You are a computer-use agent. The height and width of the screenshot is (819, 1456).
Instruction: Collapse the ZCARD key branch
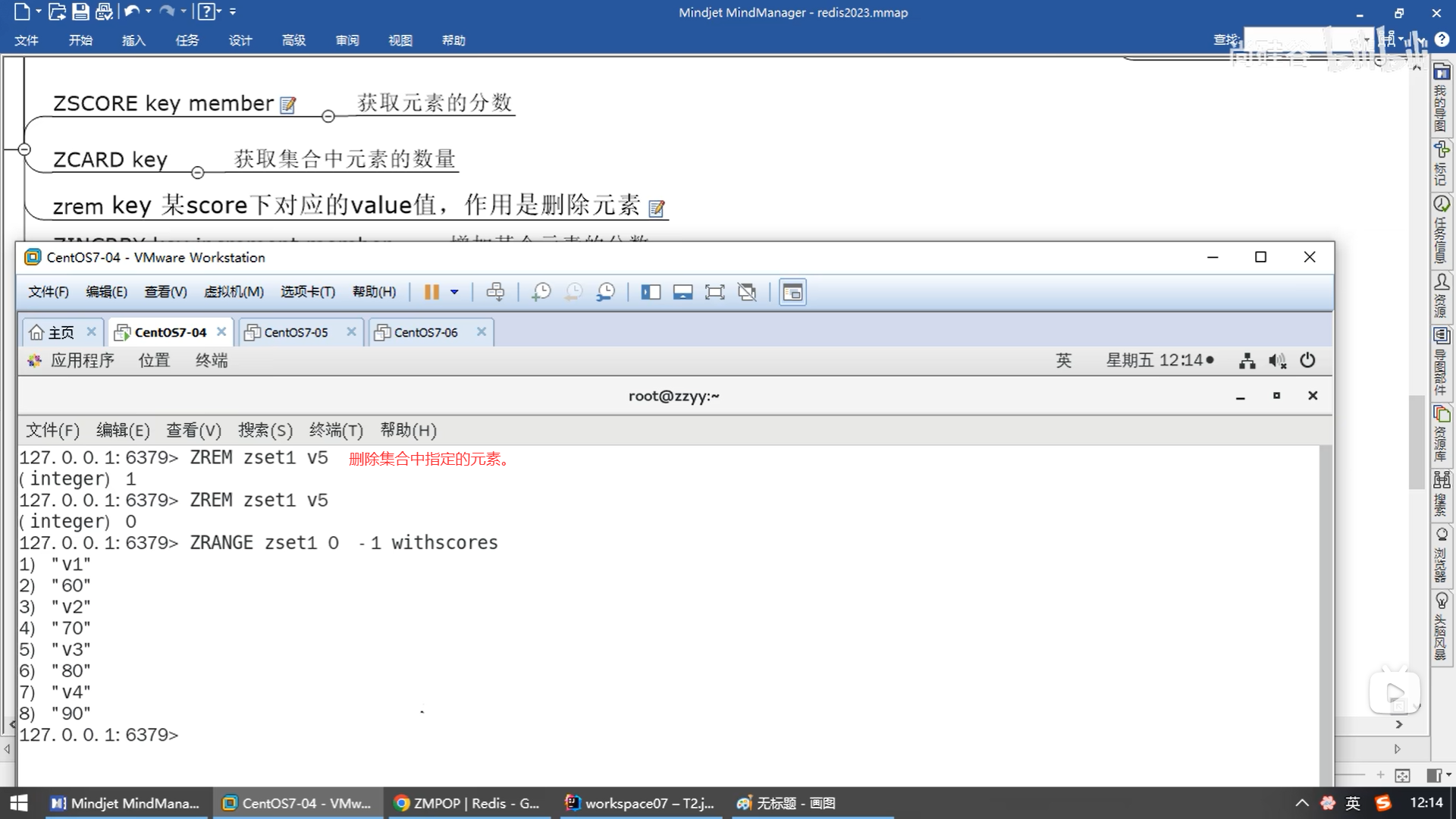[x=198, y=173]
